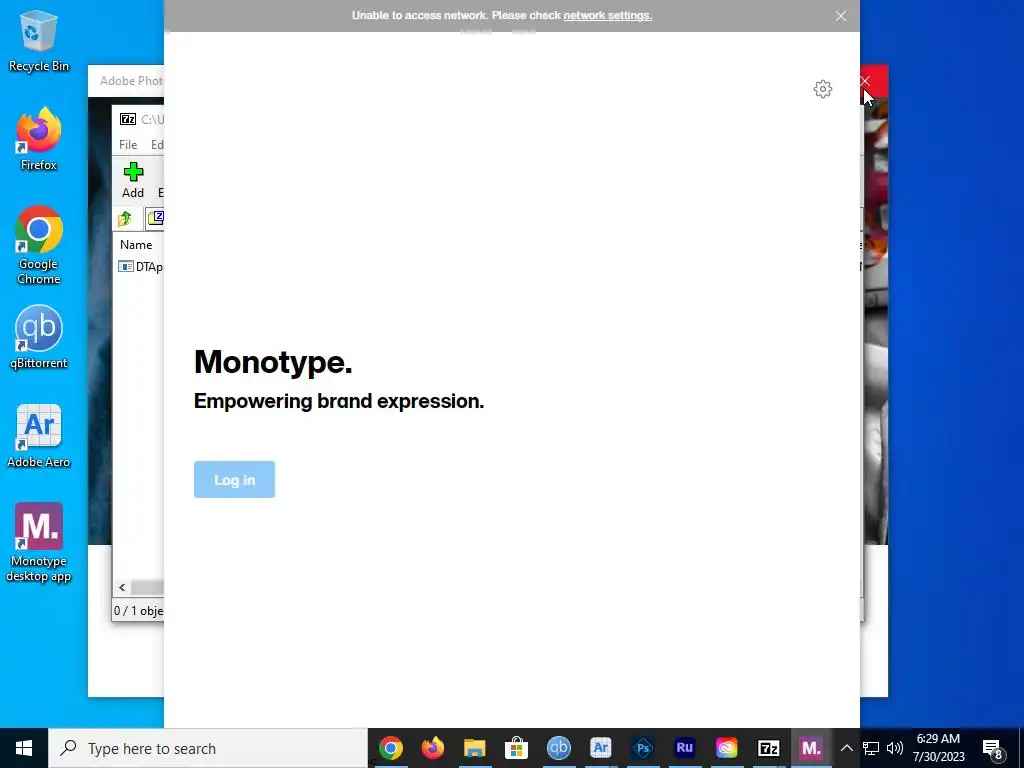Open the Monotype desktop app shortcut
1024x768 pixels.
(x=39, y=543)
